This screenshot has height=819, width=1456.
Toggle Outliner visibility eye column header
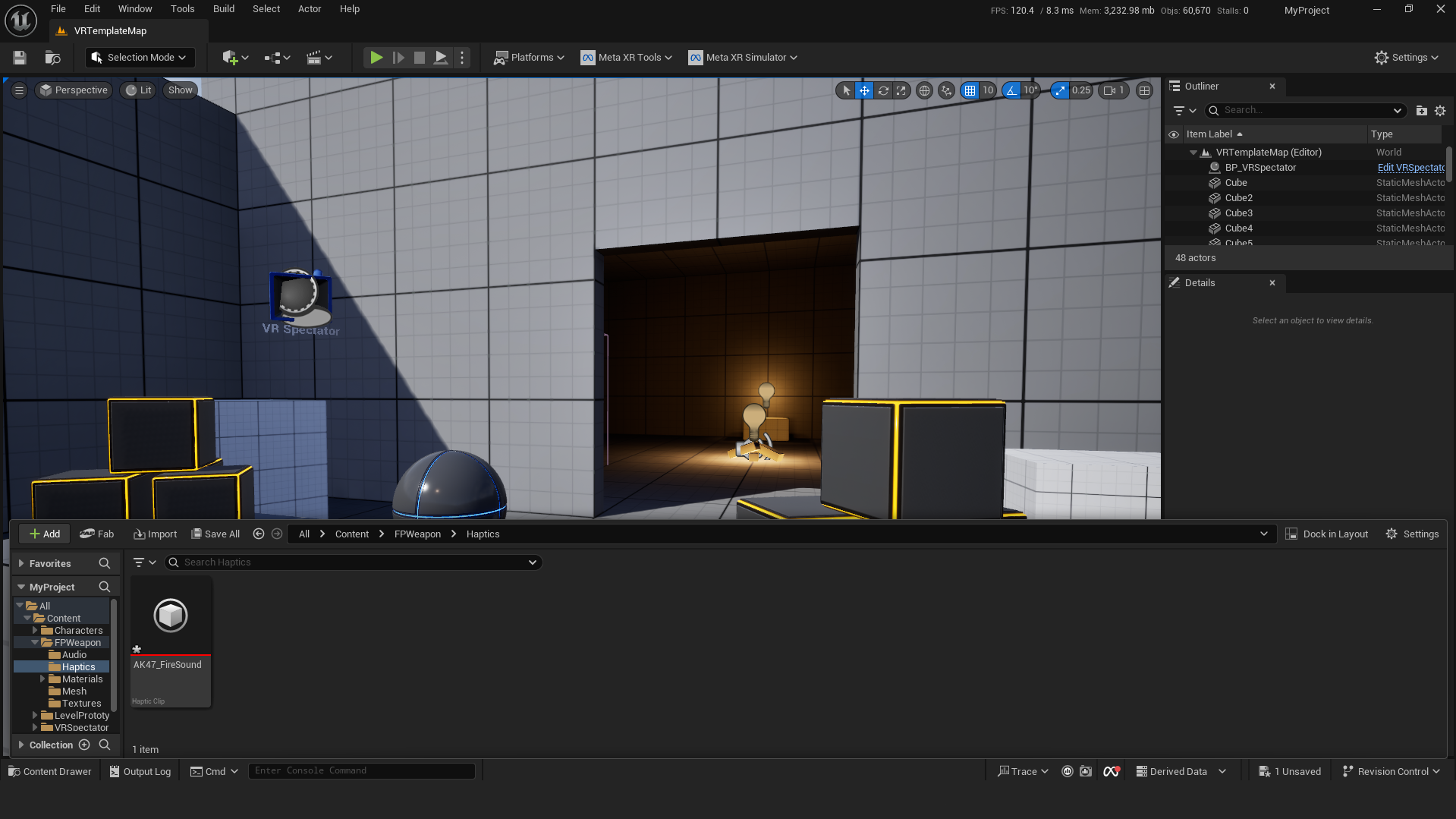point(1174,134)
